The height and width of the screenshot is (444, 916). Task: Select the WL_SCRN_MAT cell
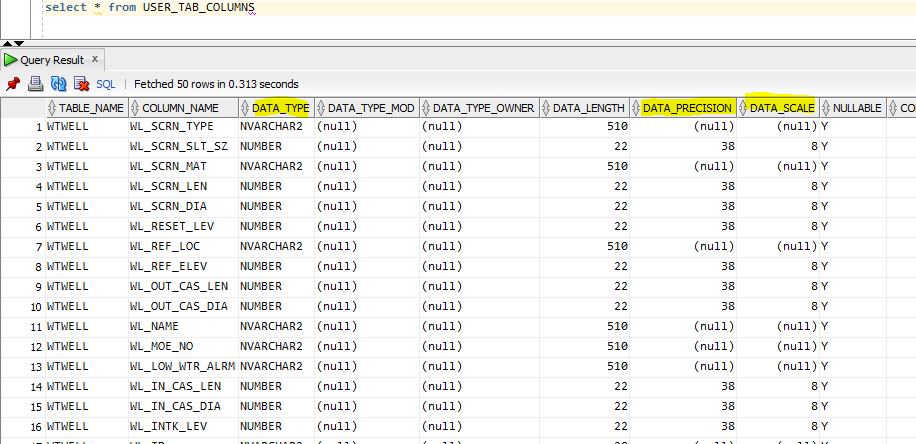(x=183, y=166)
